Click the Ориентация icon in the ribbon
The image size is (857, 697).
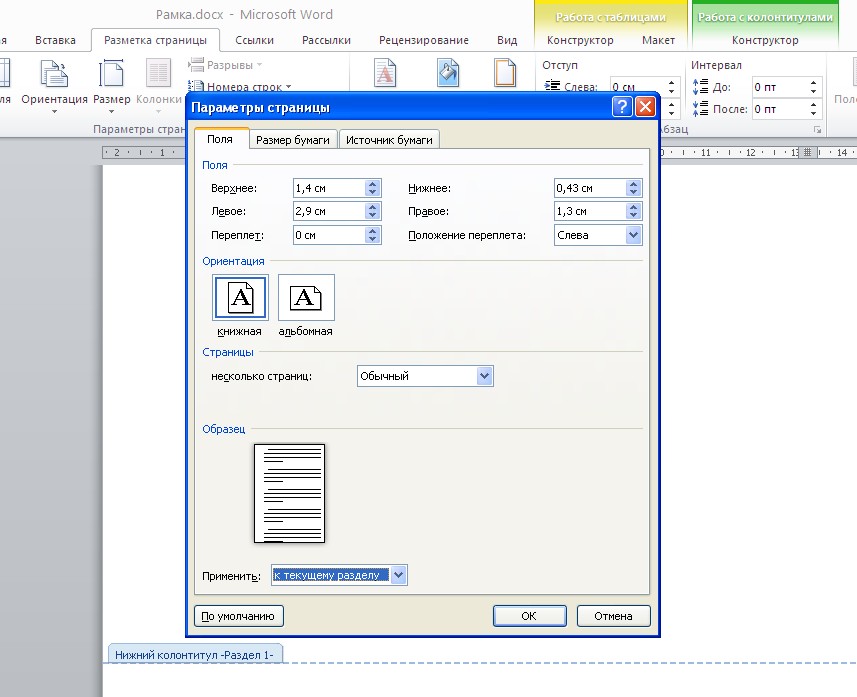click(54, 75)
